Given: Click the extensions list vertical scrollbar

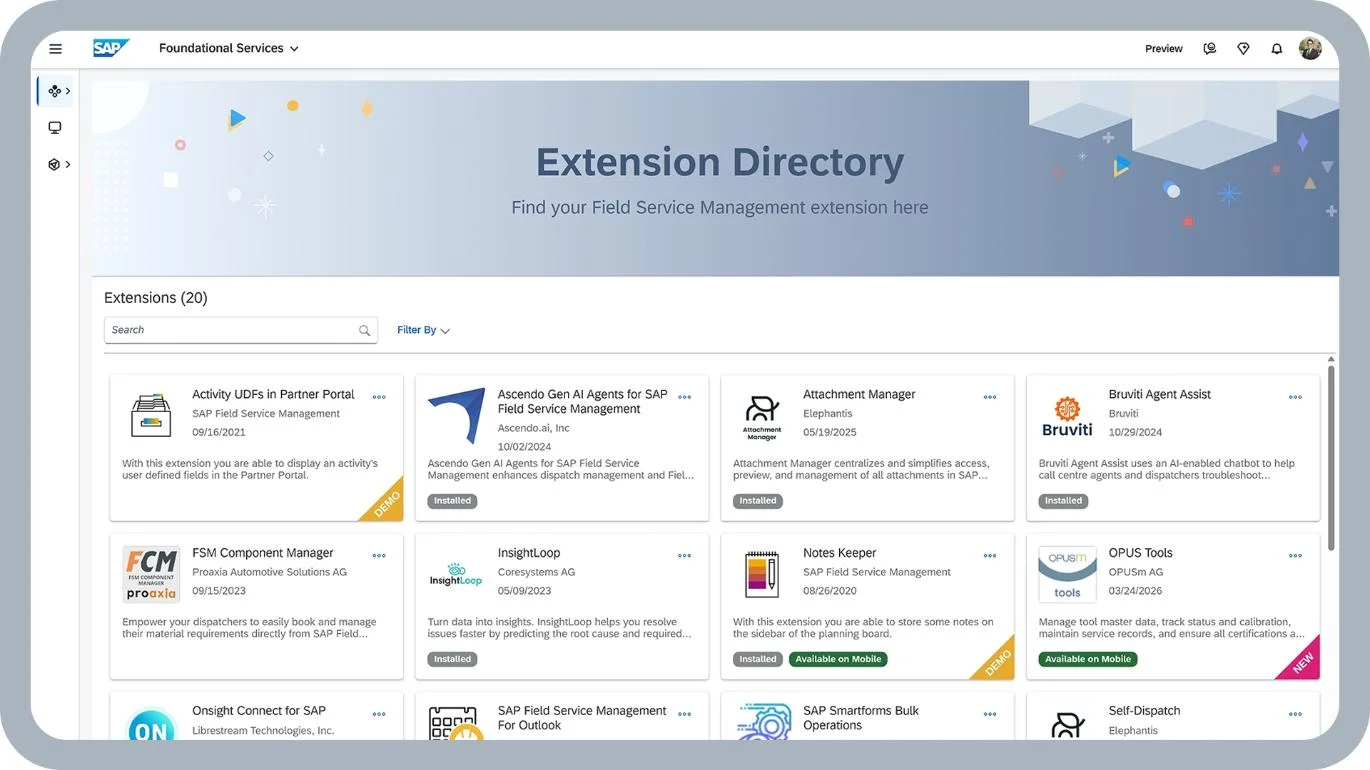Looking at the screenshot, I should 1331,458.
